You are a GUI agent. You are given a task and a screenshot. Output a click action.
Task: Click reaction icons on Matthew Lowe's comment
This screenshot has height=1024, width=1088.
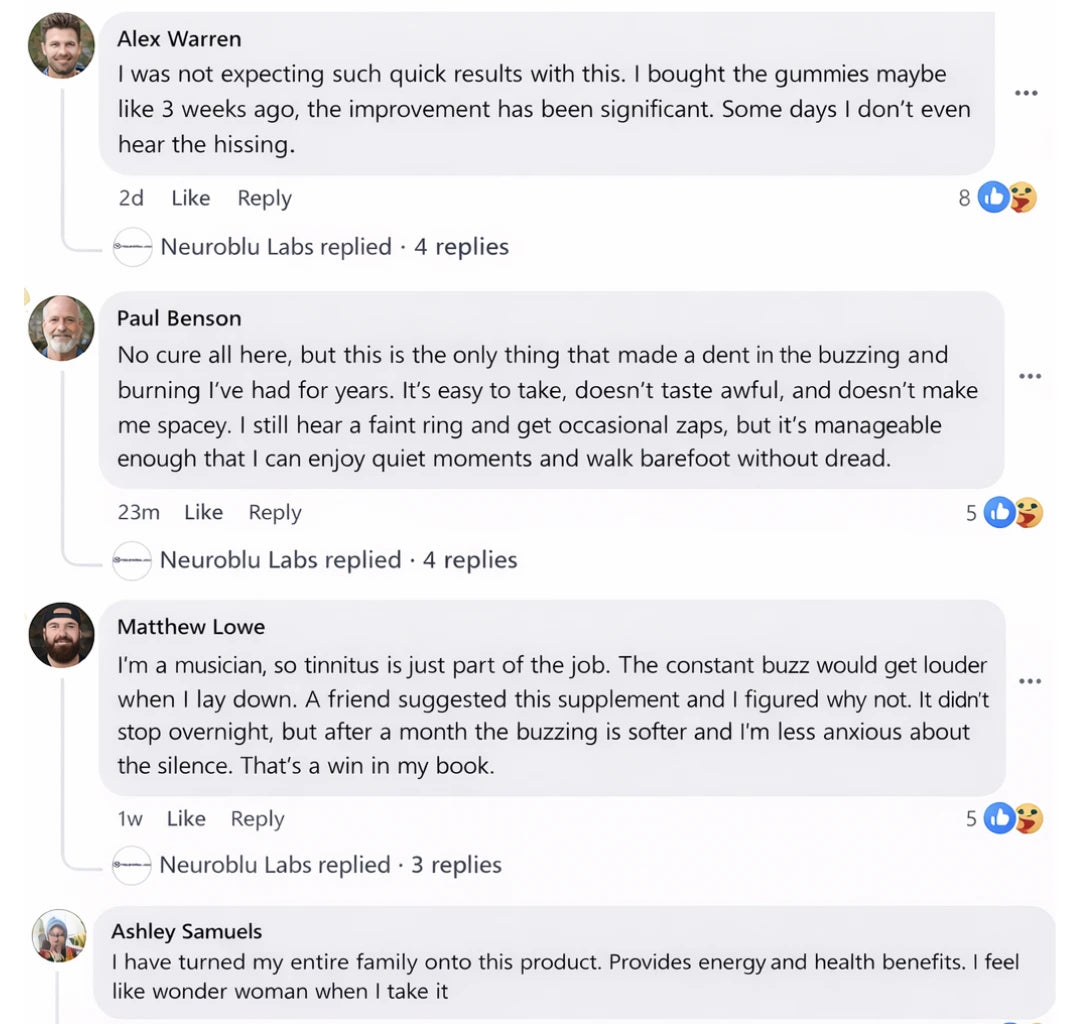[x=1013, y=819]
